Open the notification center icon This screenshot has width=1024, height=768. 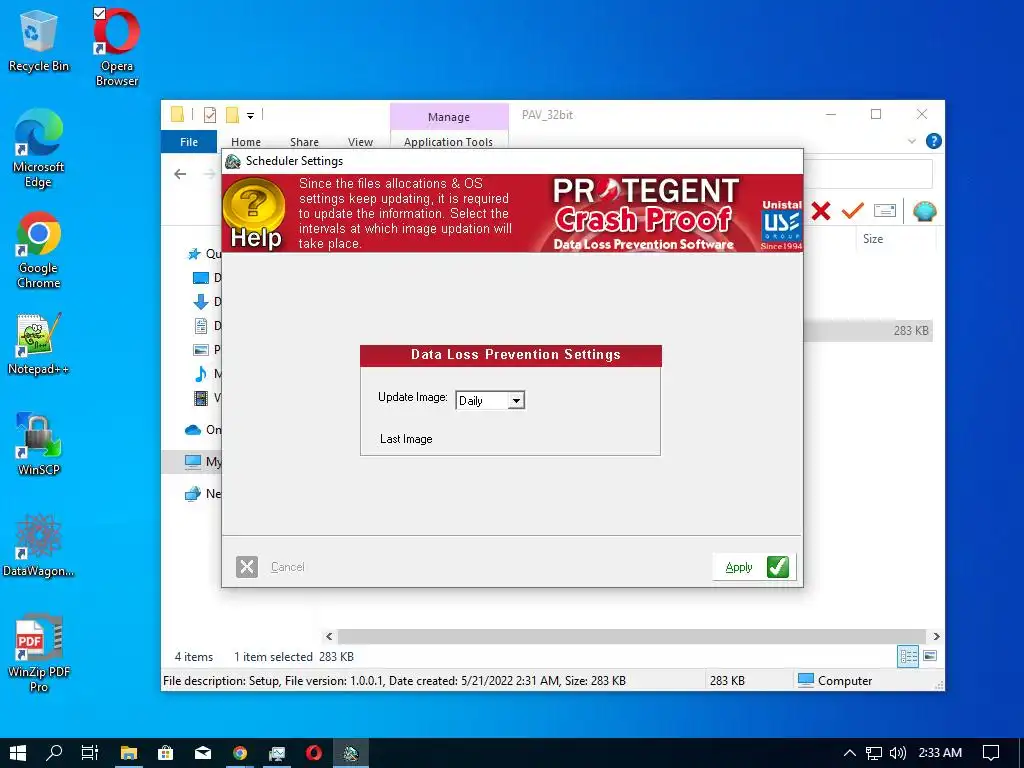[x=991, y=753]
